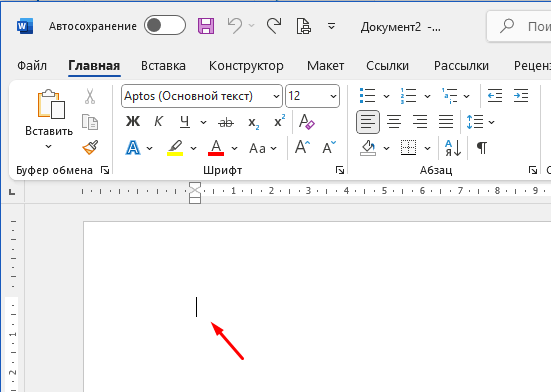Open the Абзац dialog launcher
Screen dimensions: 551x392
533,170
